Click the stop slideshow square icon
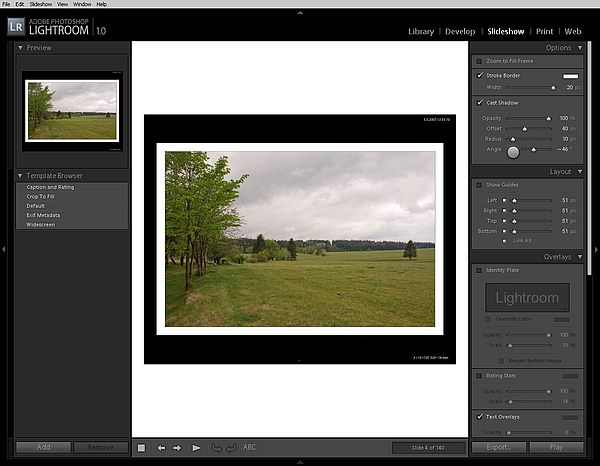Viewport: 600px width, 466px height. (x=141, y=448)
